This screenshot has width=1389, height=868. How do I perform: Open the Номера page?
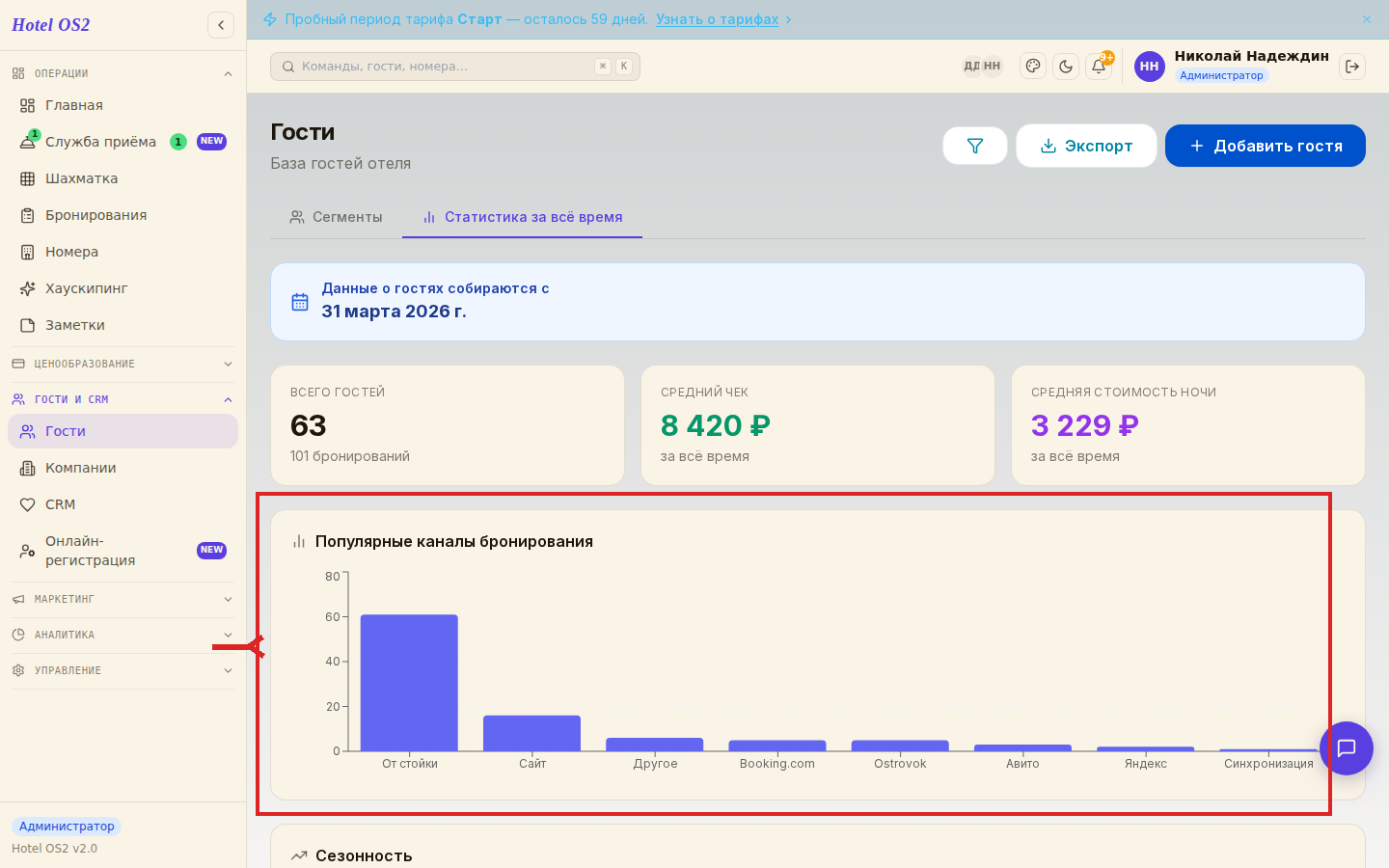(123, 252)
